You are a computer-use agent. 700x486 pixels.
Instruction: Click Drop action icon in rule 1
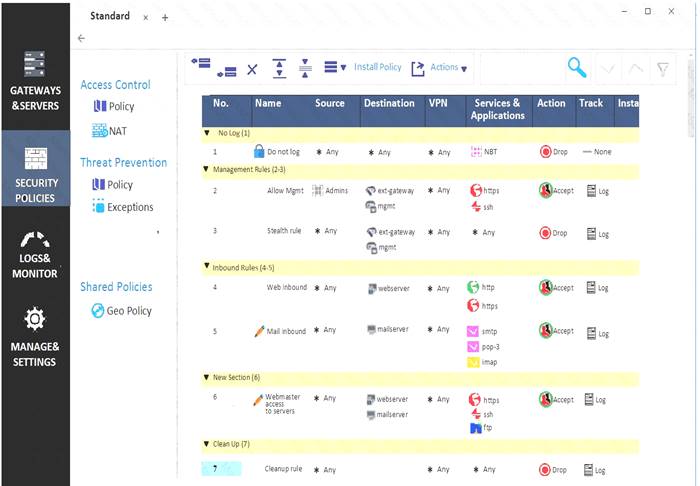[545, 152]
